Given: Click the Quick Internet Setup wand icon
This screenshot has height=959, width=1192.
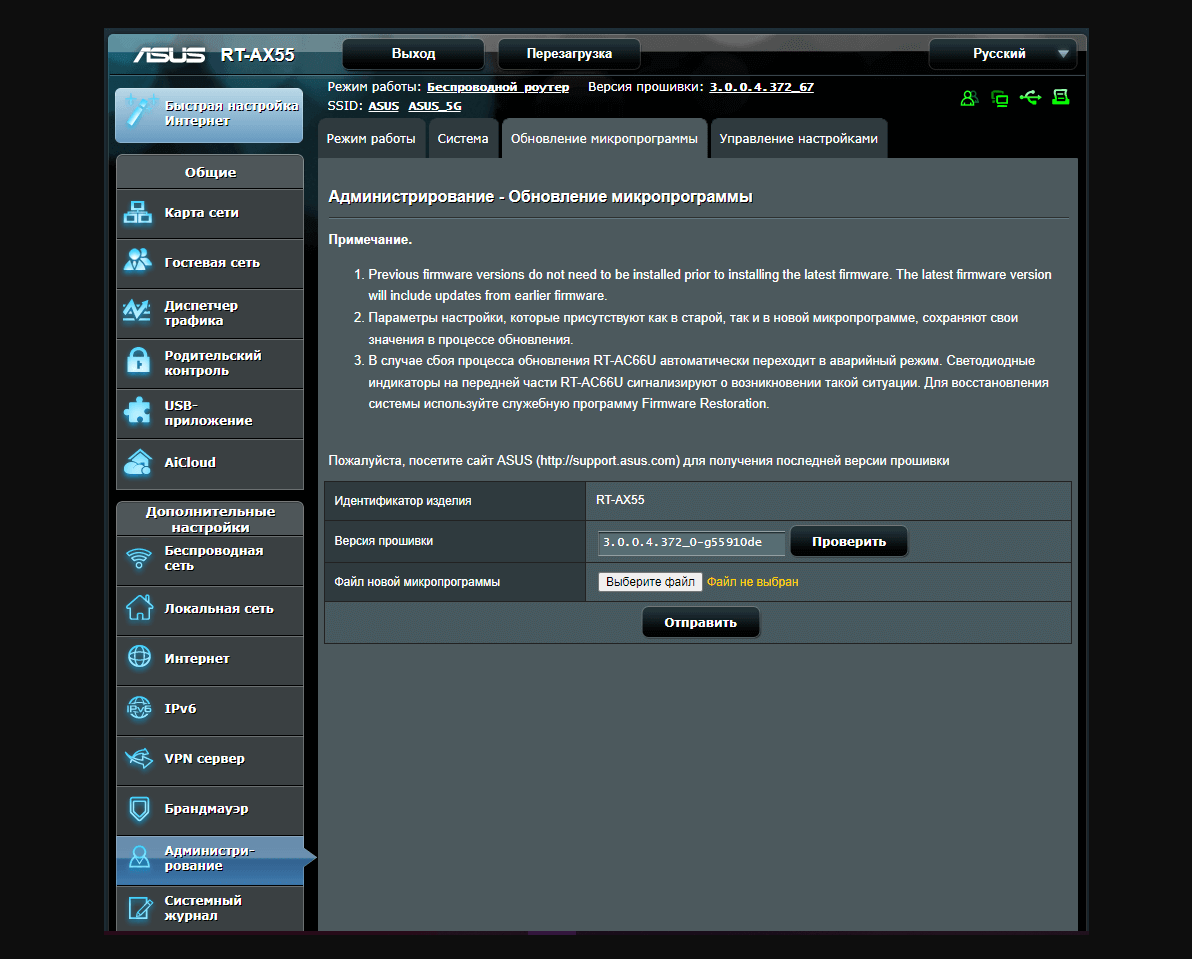Looking at the screenshot, I should point(140,111).
